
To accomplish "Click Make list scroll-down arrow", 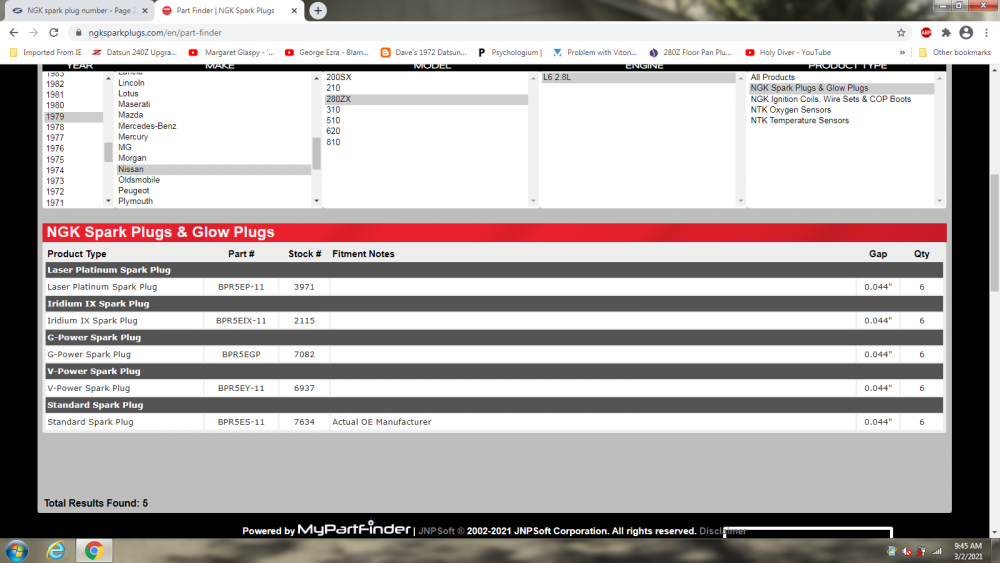I will pyautogui.click(x=316, y=201).
